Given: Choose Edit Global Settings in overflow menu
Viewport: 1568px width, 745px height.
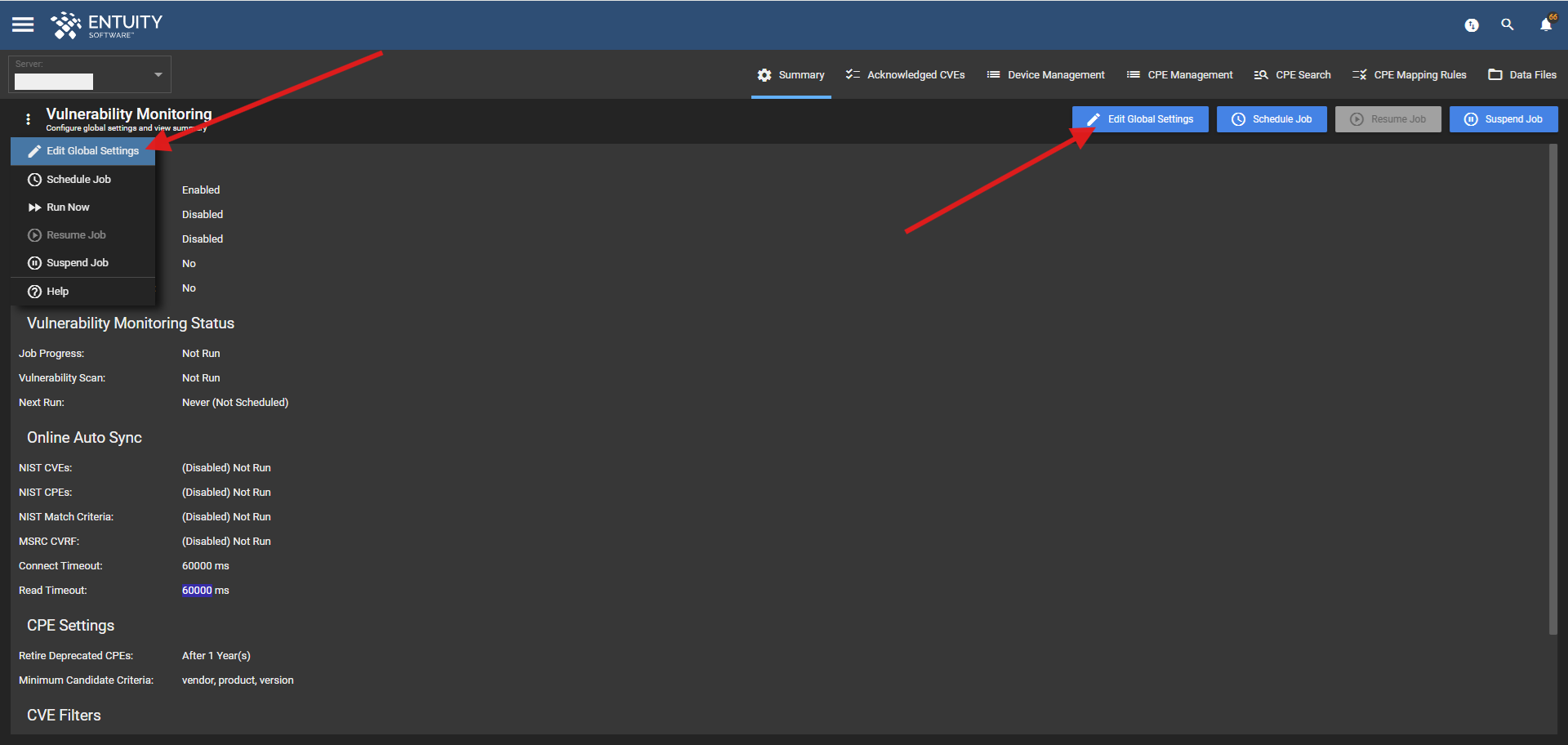Looking at the screenshot, I should tap(82, 151).
